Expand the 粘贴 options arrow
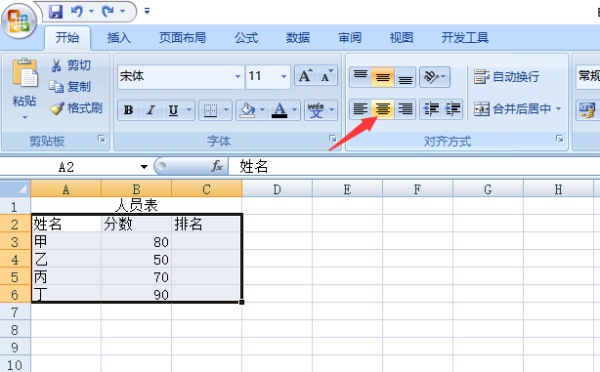600x372 pixels. [x=25, y=117]
